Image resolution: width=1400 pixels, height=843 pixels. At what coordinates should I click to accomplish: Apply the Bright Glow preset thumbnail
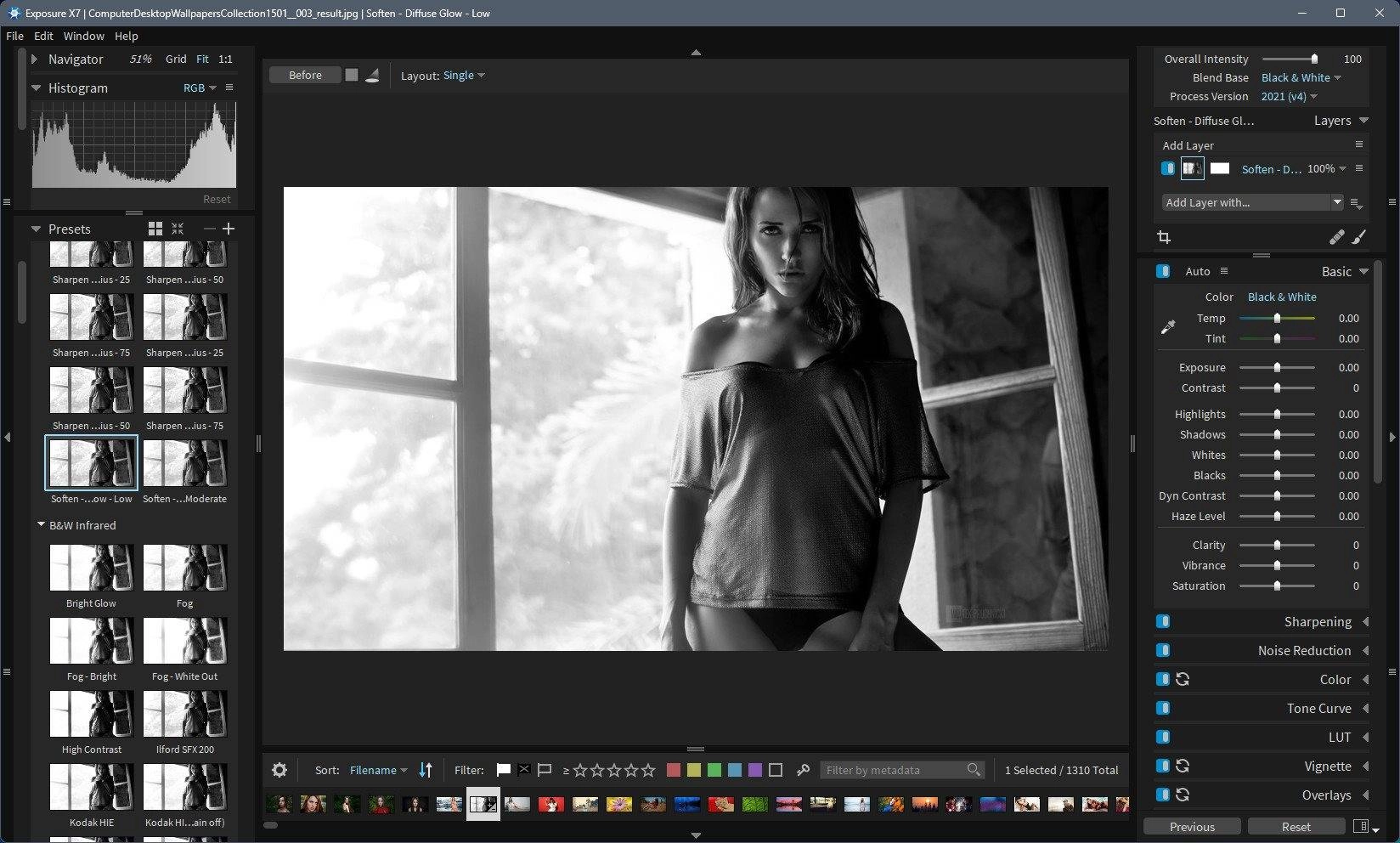pyautogui.click(x=92, y=568)
